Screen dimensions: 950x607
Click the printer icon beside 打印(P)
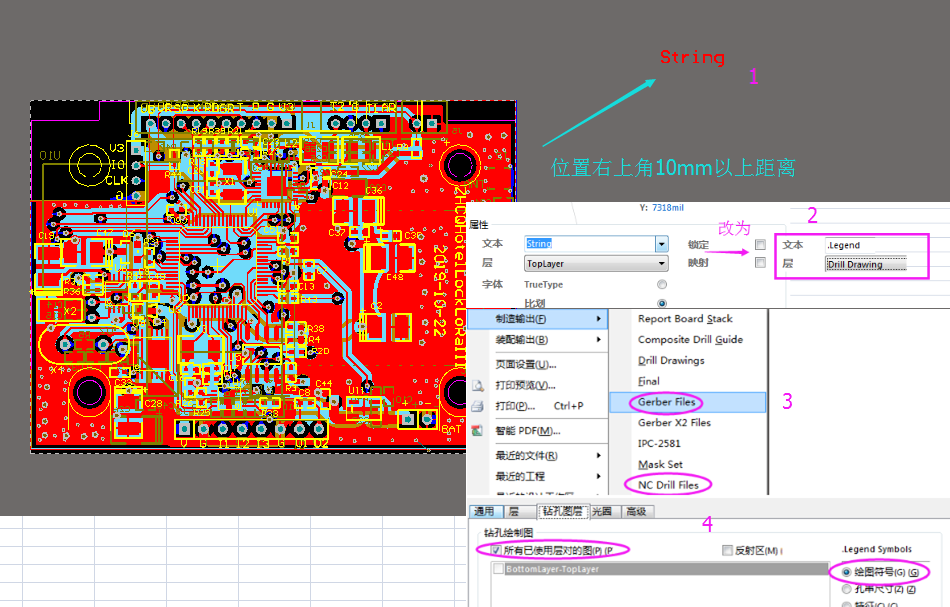tap(477, 406)
